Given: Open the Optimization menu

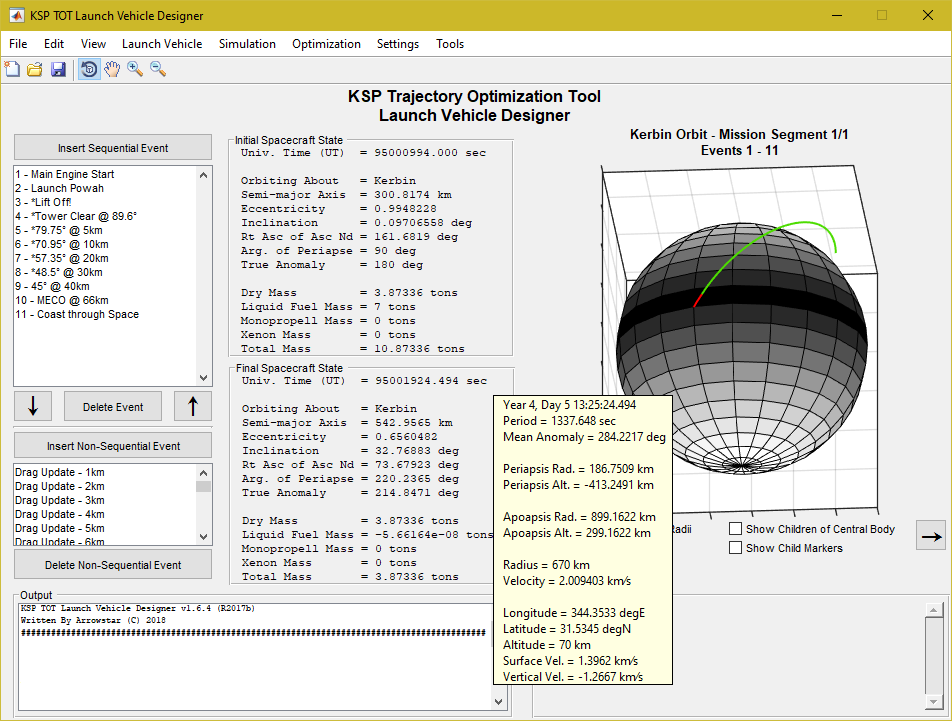Looking at the screenshot, I should [x=326, y=44].
